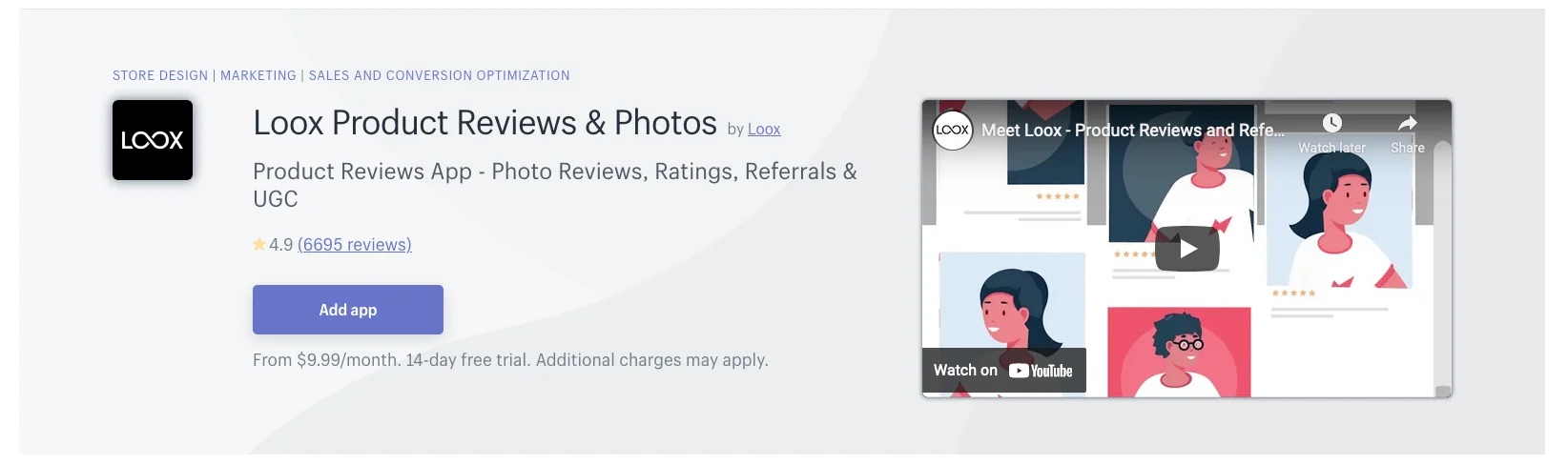Click the glasses-wearing character in video thumbnail

click(1179, 348)
